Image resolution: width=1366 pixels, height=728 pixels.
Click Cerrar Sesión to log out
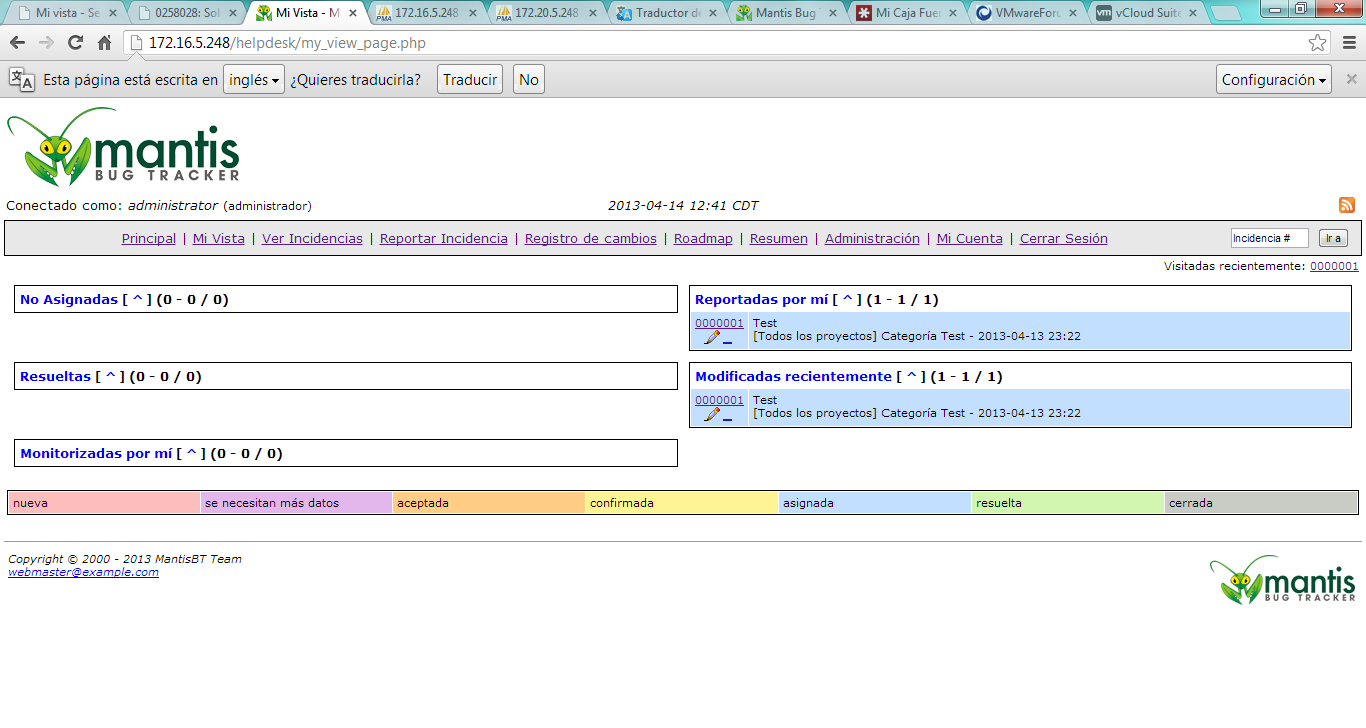tap(1064, 239)
